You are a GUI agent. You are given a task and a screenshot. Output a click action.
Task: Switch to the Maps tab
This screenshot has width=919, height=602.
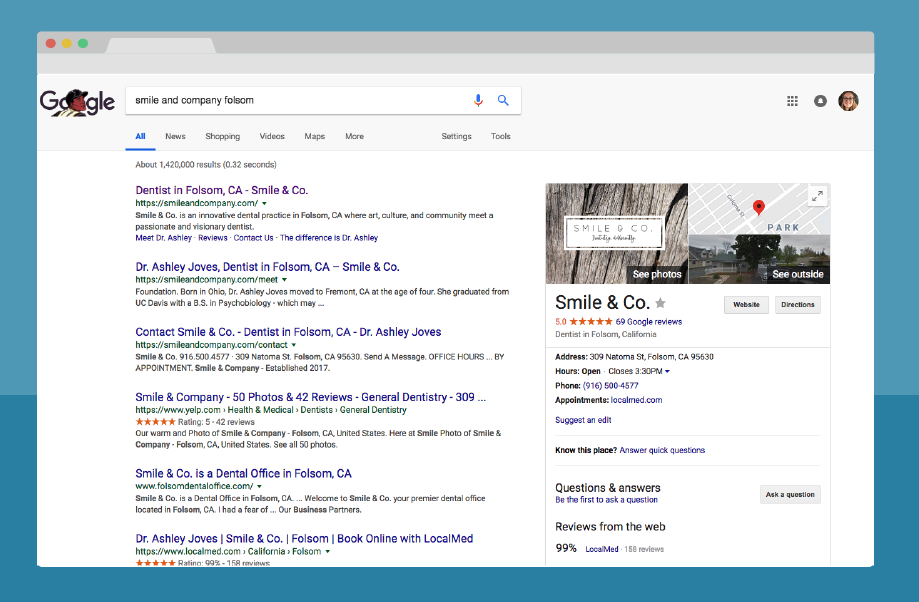315,136
